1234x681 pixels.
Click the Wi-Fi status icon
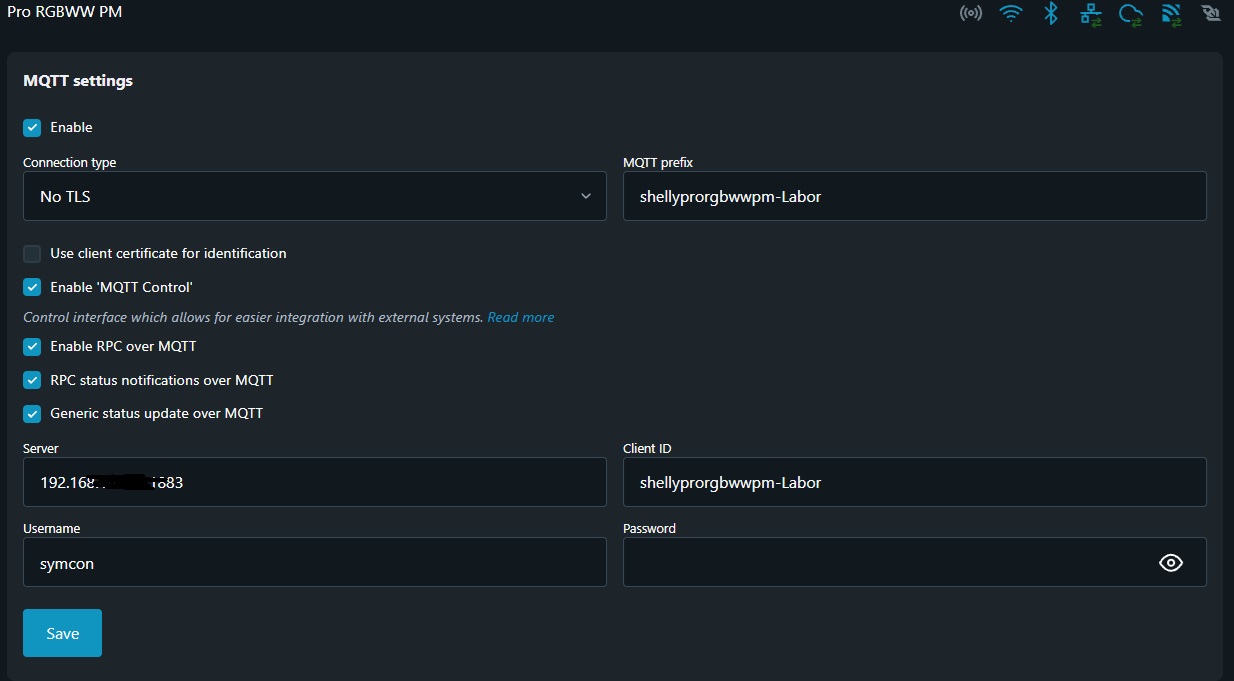pos(1011,14)
